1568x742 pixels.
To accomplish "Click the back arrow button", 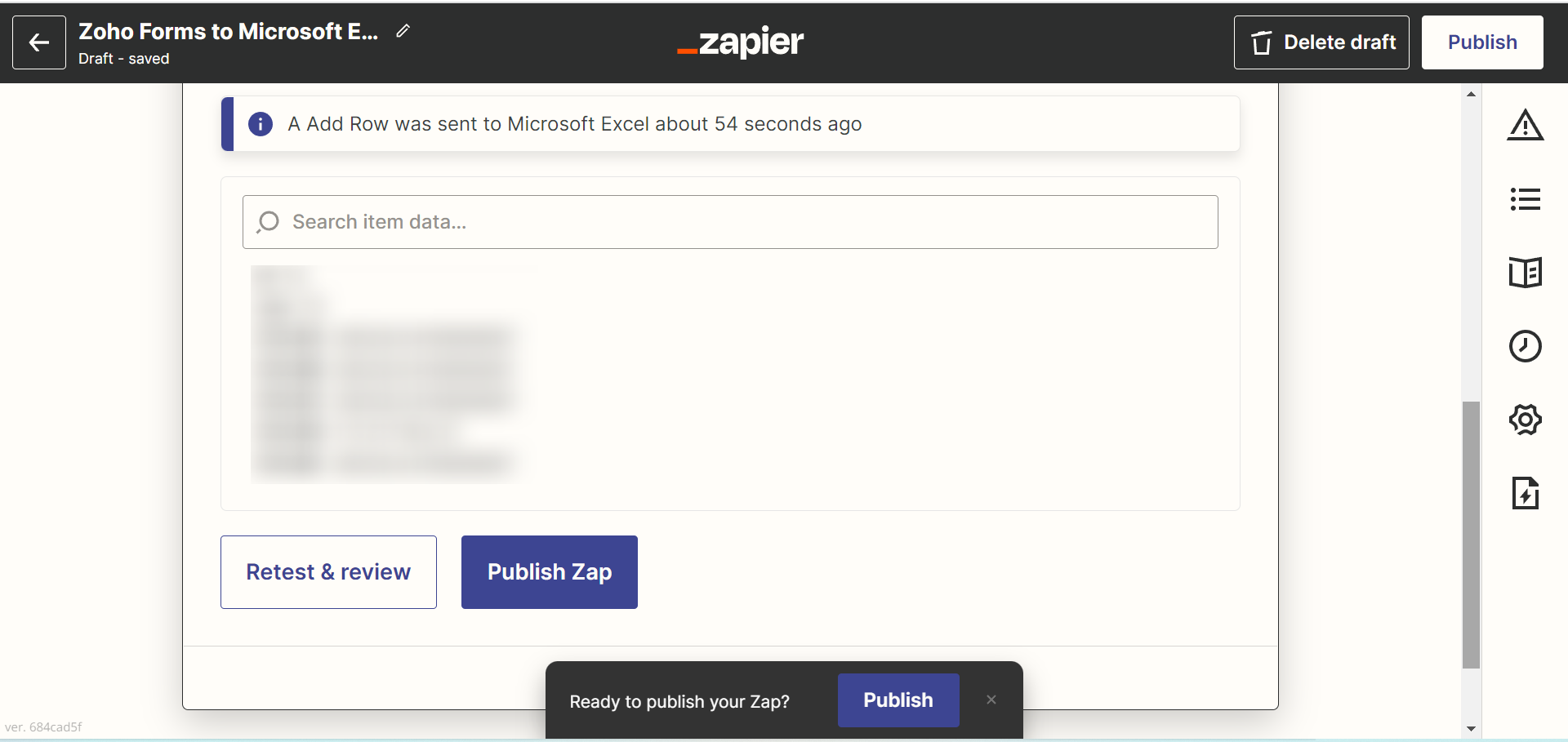I will [39, 42].
